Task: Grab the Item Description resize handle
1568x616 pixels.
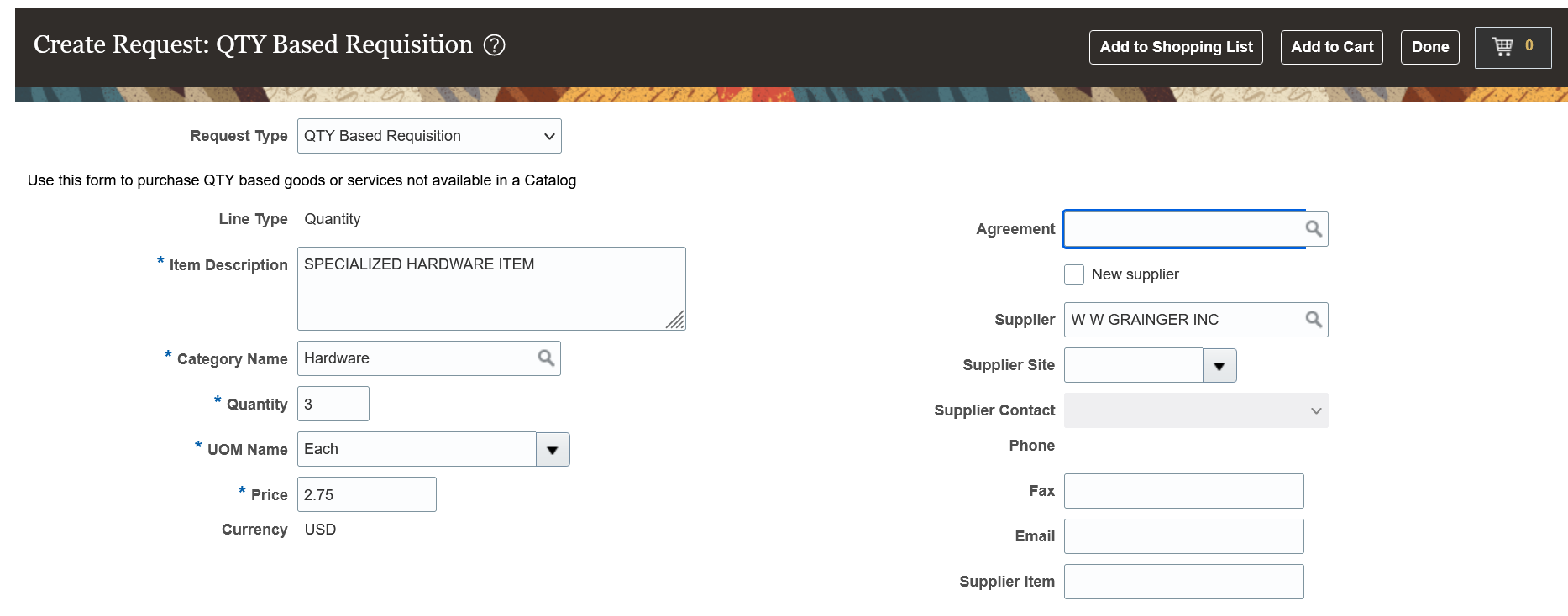Action: (675, 320)
